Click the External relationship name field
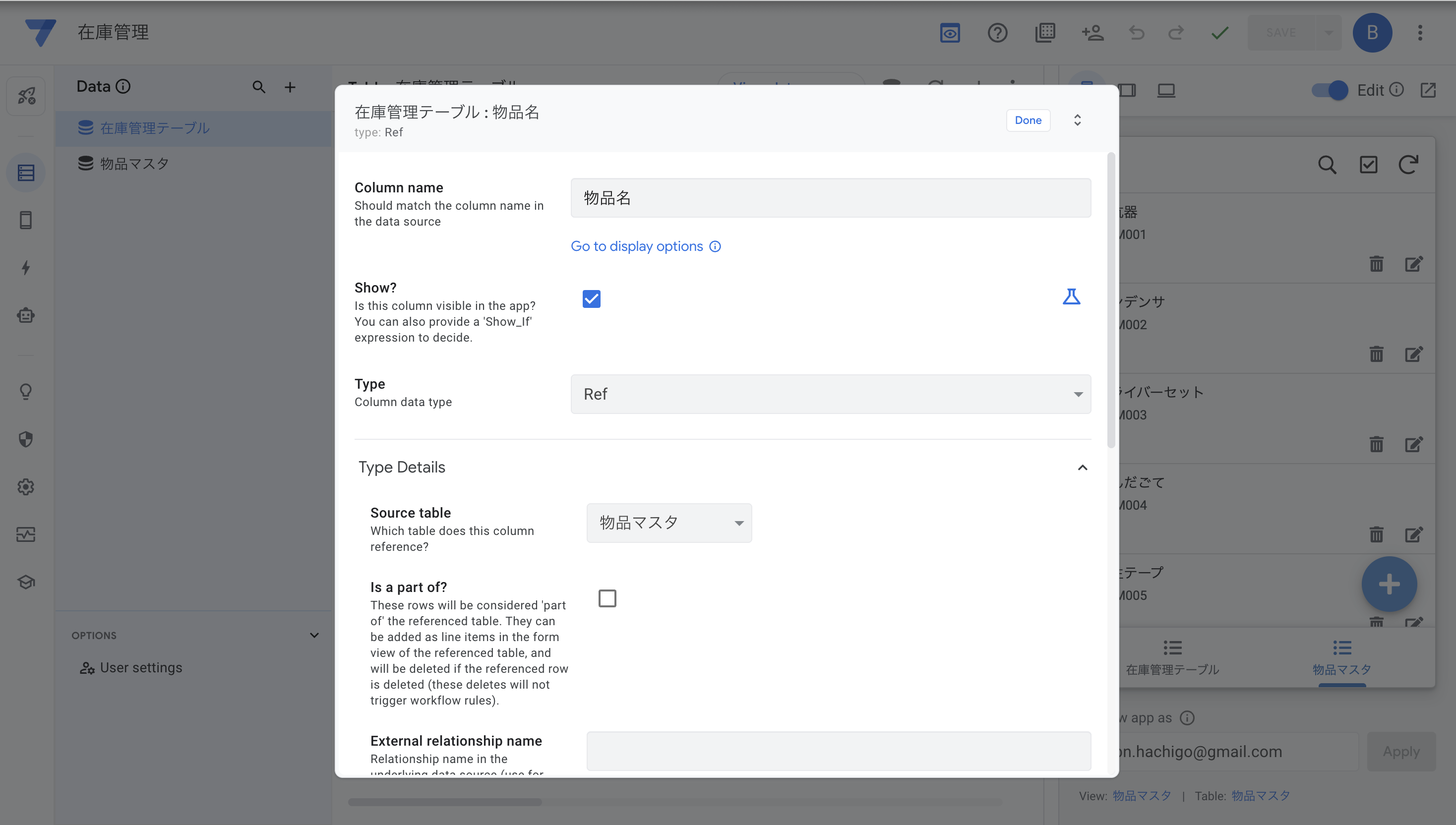This screenshot has height=825, width=1456. click(x=838, y=751)
